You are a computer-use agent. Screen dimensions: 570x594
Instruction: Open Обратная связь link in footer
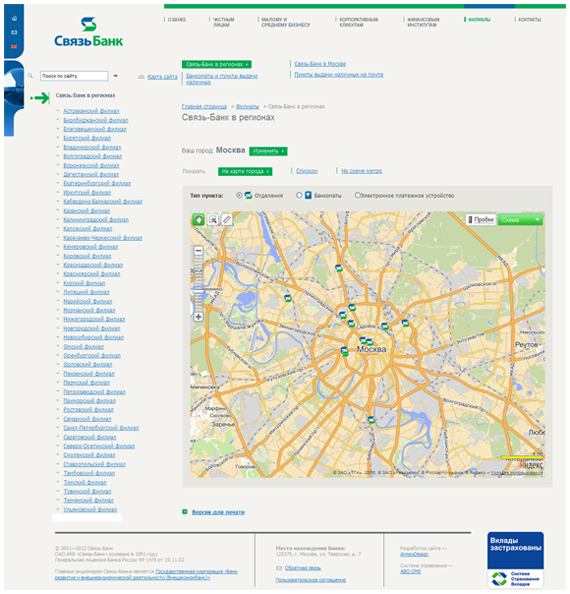(x=303, y=568)
